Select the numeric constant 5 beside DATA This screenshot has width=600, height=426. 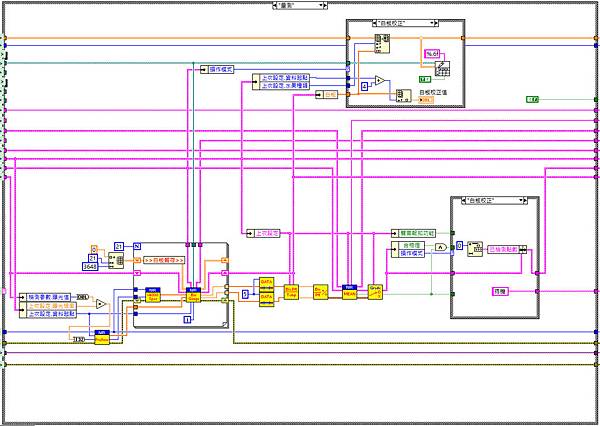[x=245, y=293]
